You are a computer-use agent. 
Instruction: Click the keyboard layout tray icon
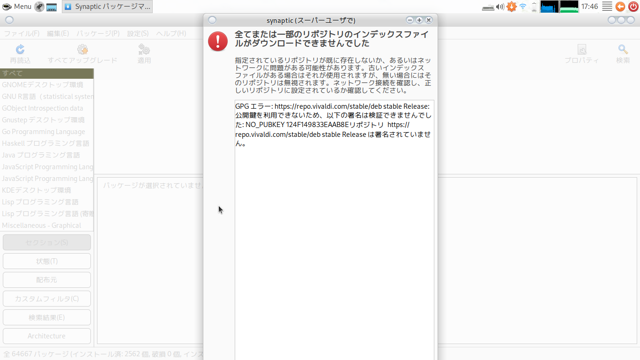pos(488,7)
